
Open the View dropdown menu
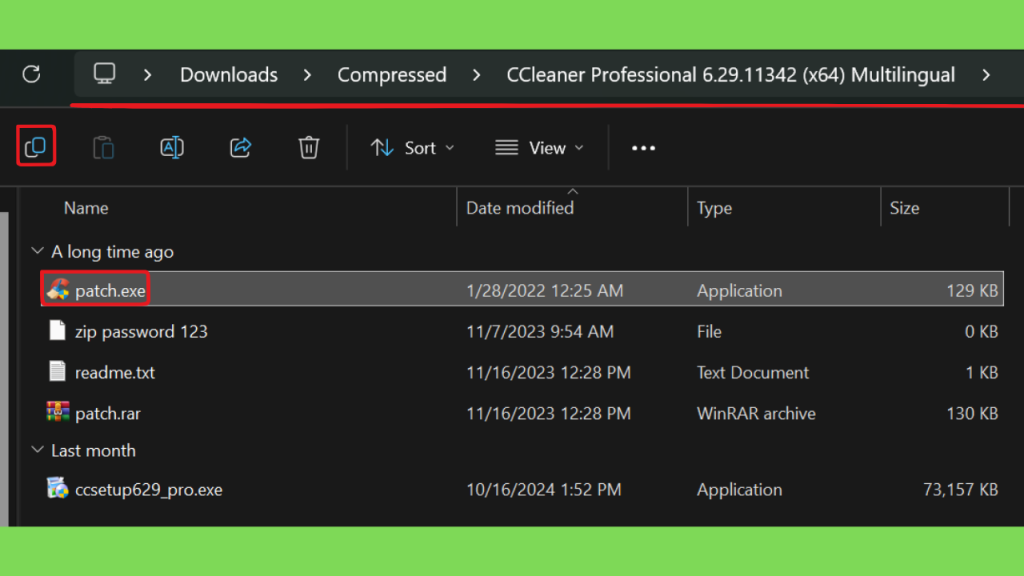[539, 148]
